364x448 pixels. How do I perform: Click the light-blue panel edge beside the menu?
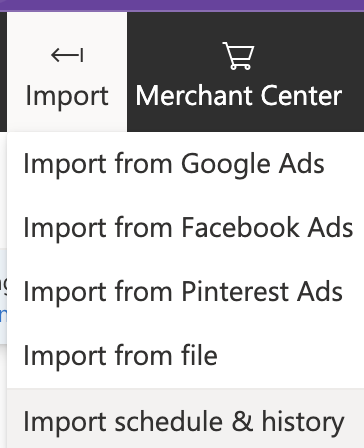click(x=3, y=297)
